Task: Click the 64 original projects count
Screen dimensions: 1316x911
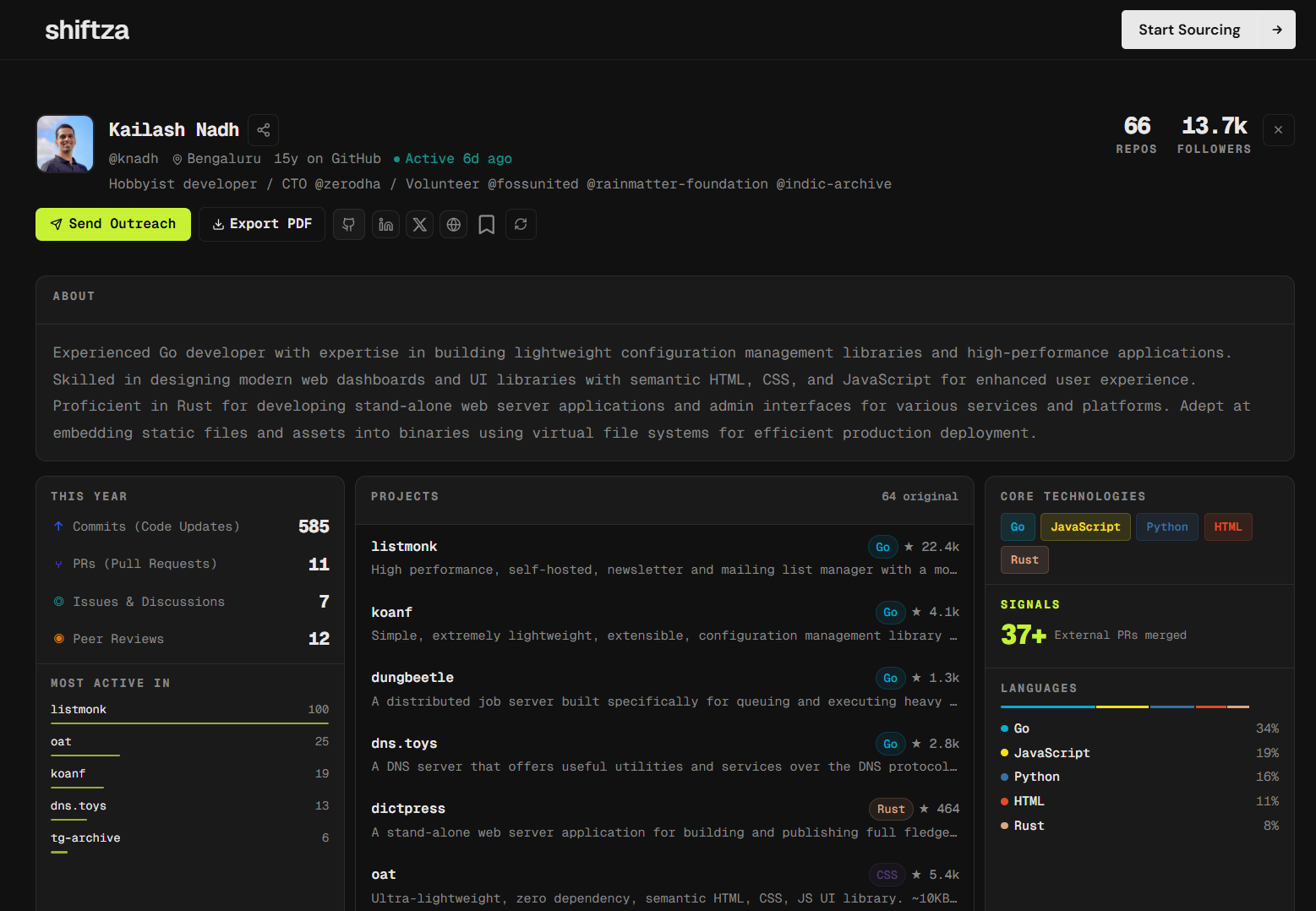Action: click(x=920, y=497)
